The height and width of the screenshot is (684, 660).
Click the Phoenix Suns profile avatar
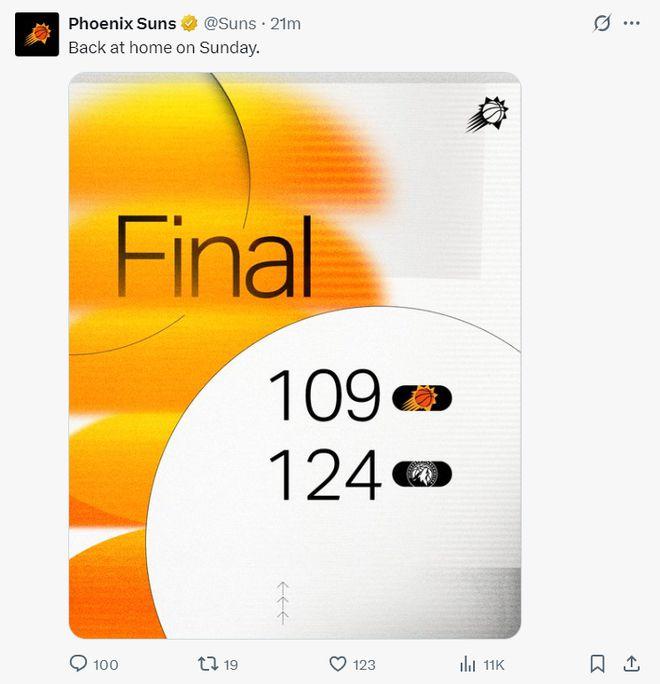(x=37, y=34)
